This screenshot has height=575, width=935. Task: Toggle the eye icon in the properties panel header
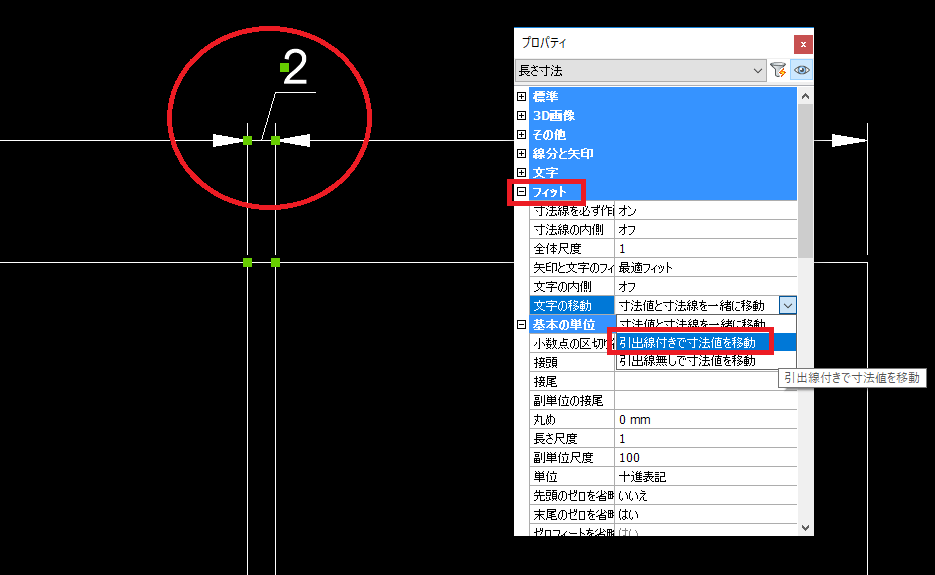[x=801, y=70]
